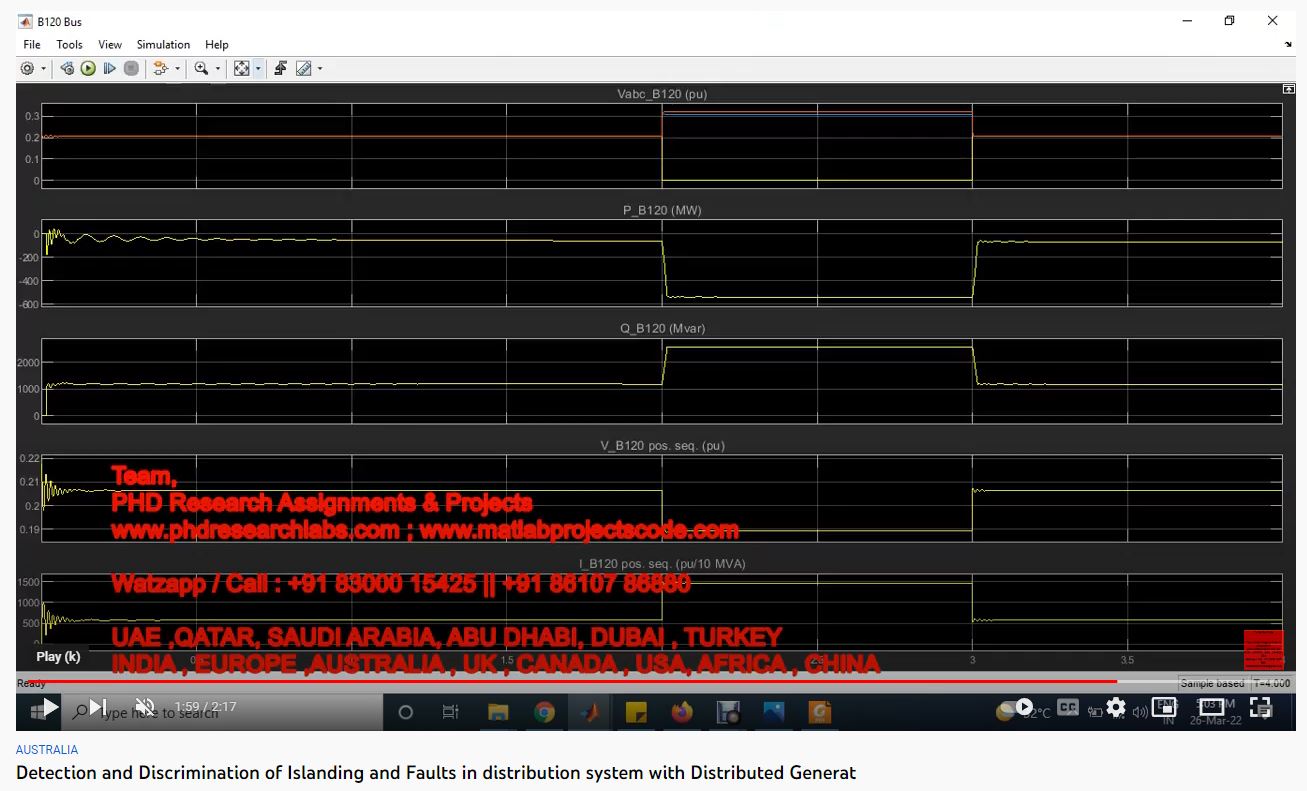1307x791 pixels.
Task: Expand the Measurements dropdown arrow
Action: [319, 69]
